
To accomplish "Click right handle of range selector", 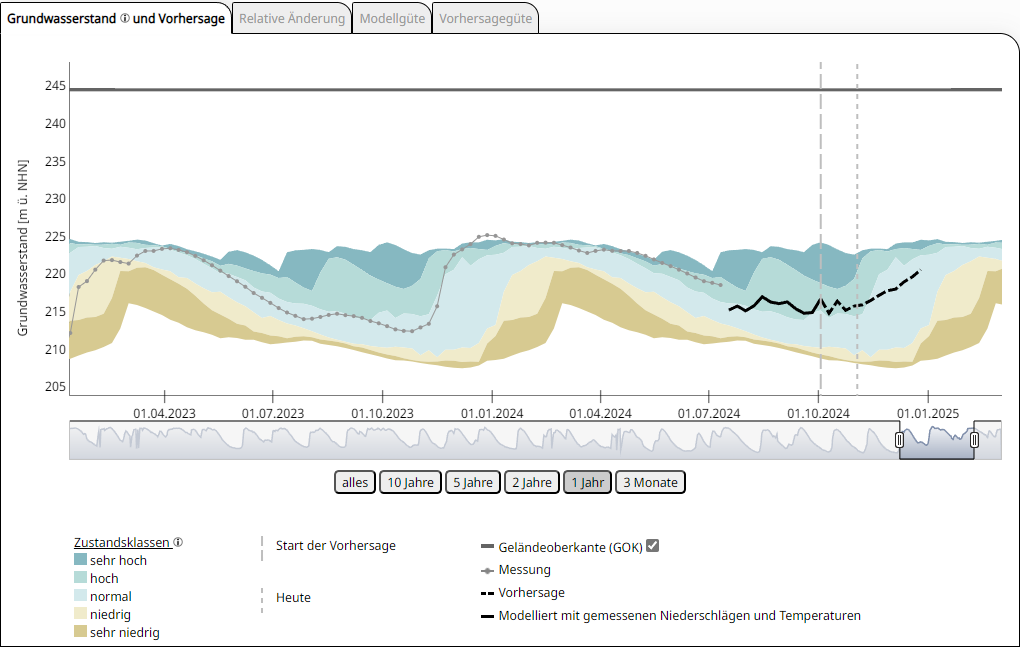I will coord(974,440).
